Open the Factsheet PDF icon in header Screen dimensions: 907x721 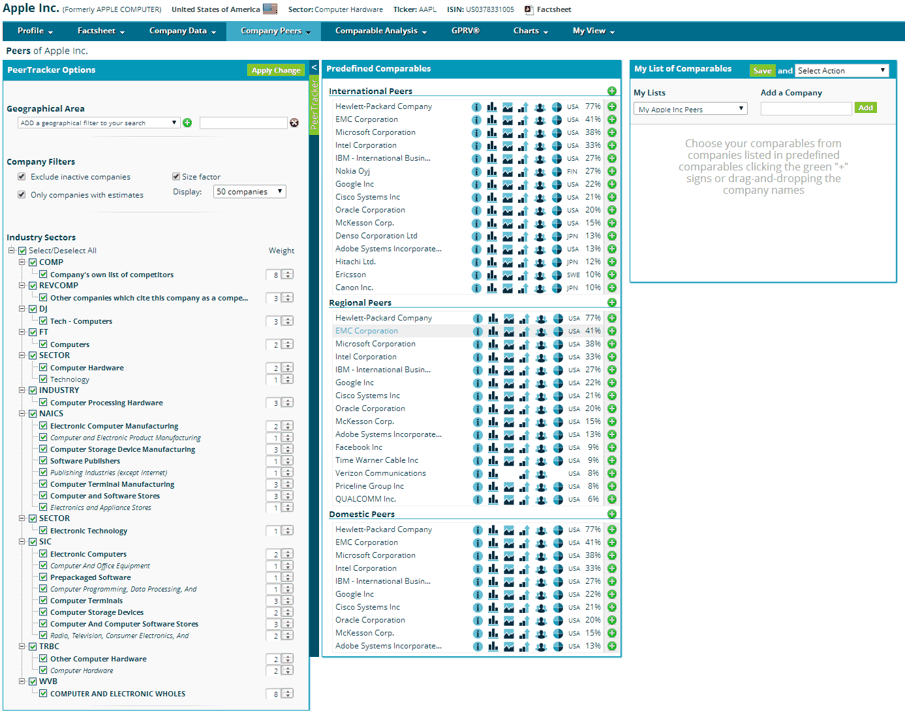pos(529,10)
